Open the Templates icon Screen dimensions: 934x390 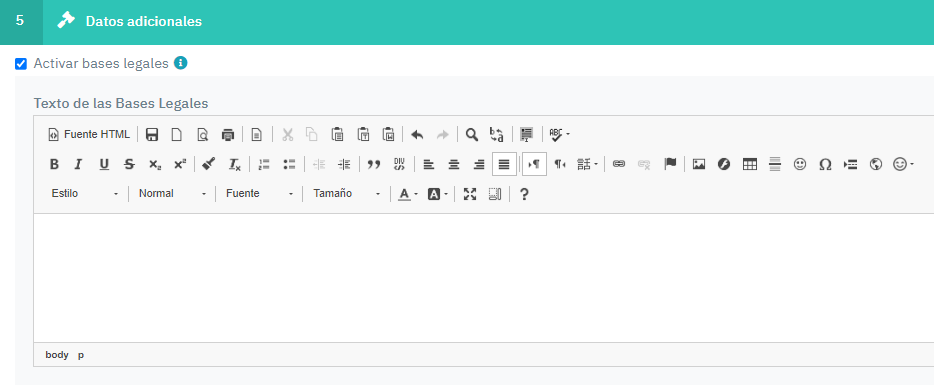256,135
